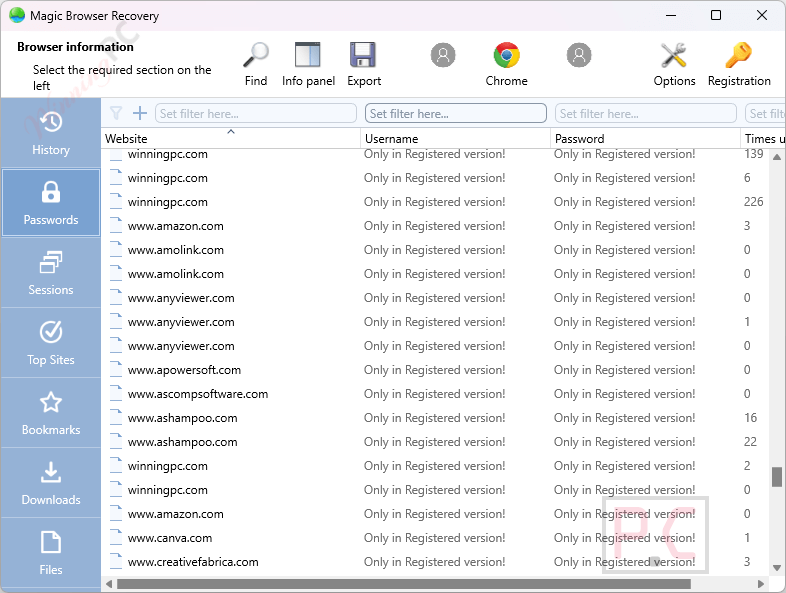The image size is (786, 593).
Task: Click the vertical scrollbar thumb
Action: point(776,477)
